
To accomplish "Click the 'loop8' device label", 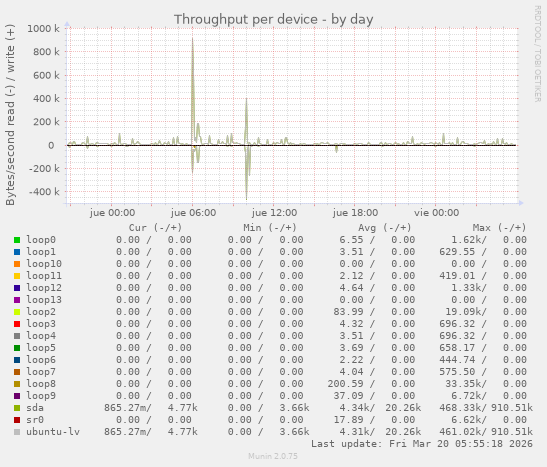I will pos(41,384).
